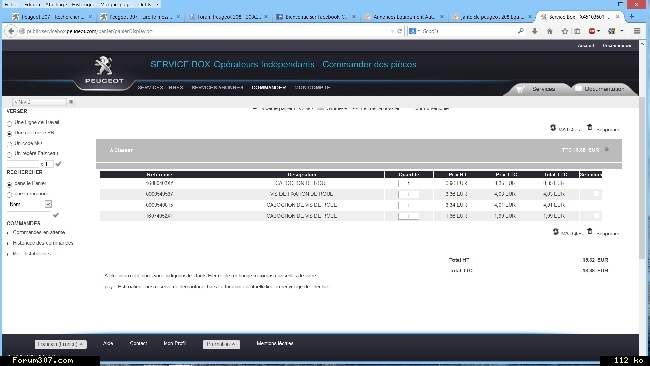
Task: Click the checkmark next to quantity field
Action: tap(58, 164)
